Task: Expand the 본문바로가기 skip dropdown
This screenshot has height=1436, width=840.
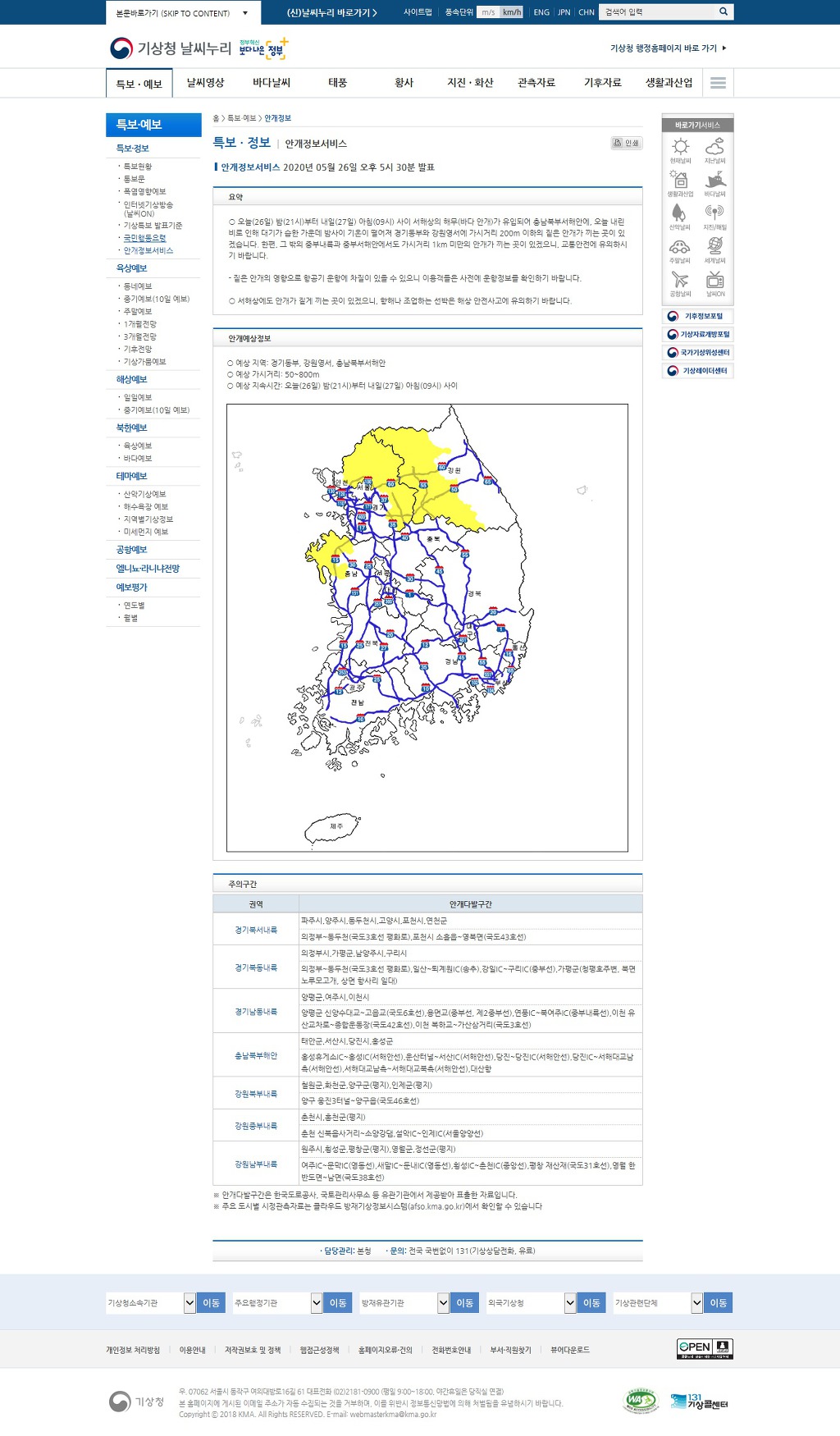Action: [x=183, y=12]
